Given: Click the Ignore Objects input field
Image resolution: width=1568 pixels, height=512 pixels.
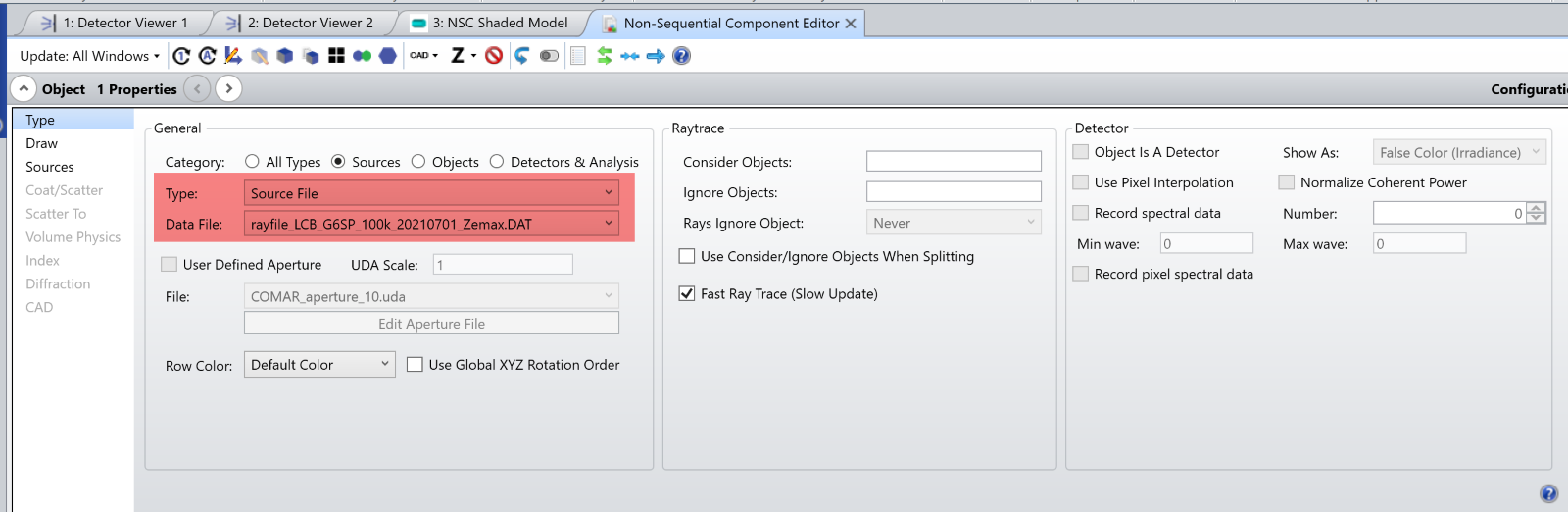Looking at the screenshot, I should pyautogui.click(x=954, y=191).
